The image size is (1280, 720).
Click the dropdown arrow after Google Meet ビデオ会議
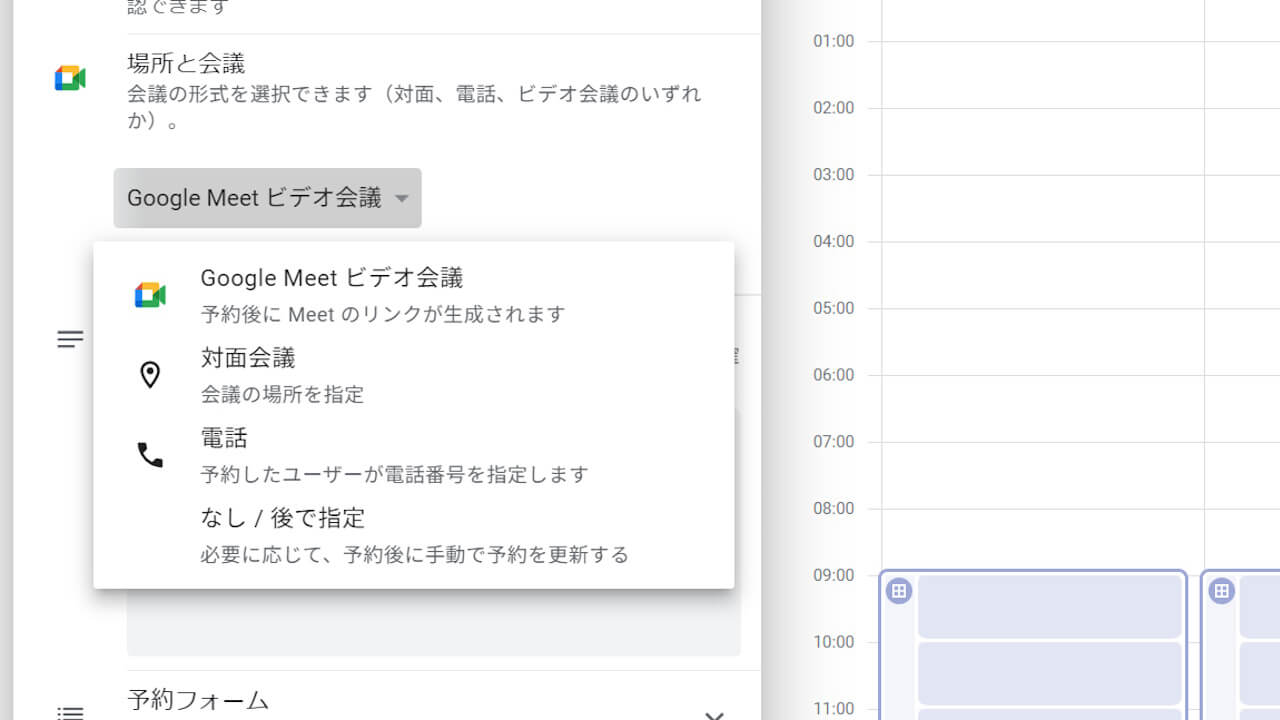pos(401,198)
